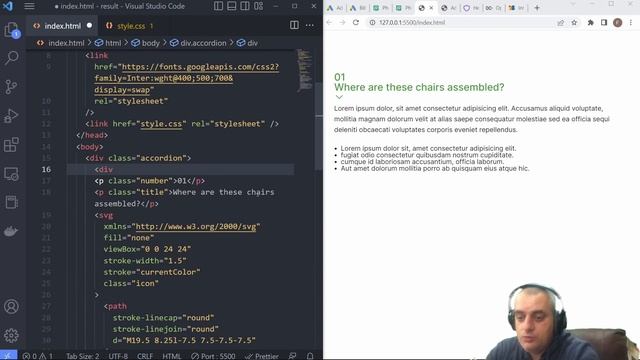This screenshot has width=640, height=360.
Task: Open the feedback icon in status bar
Action: [293, 356]
